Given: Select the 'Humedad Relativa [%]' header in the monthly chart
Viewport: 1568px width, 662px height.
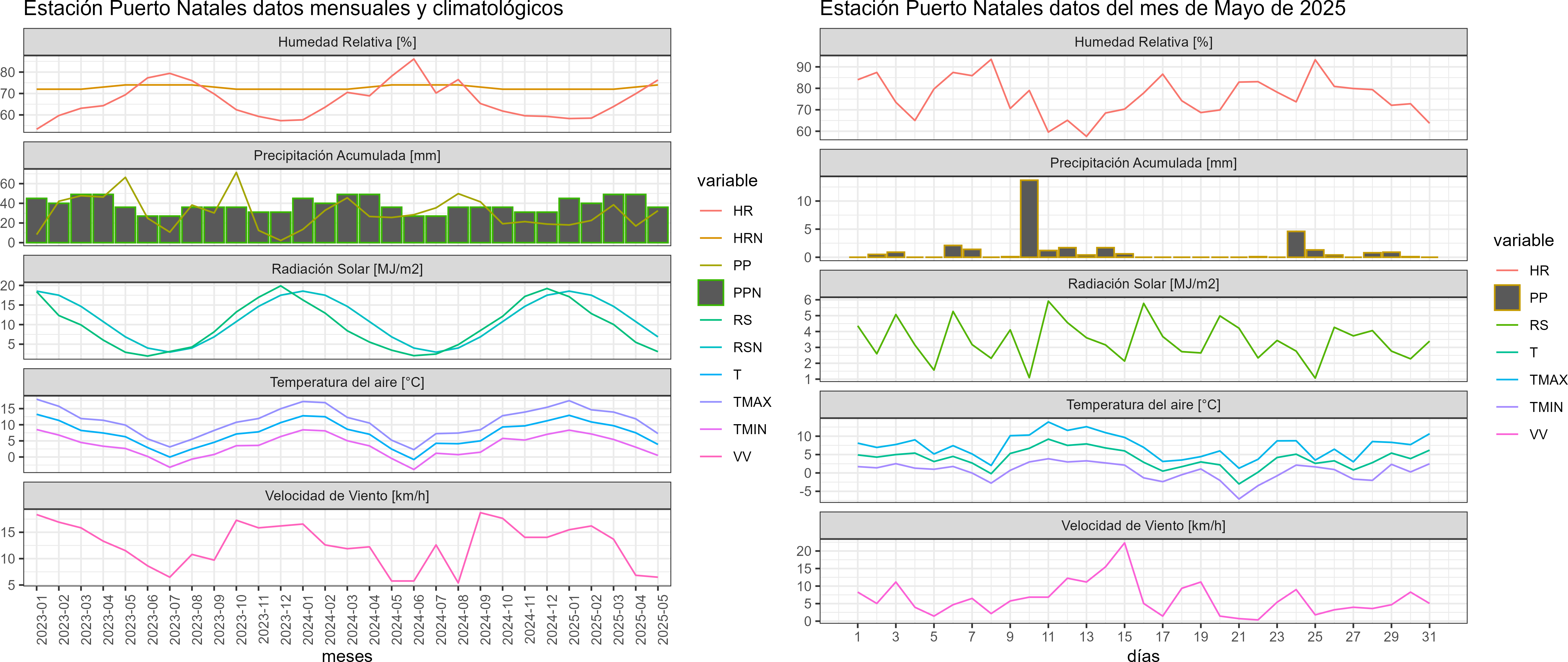Looking at the screenshot, I should pyautogui.click(x=347, y=42).
